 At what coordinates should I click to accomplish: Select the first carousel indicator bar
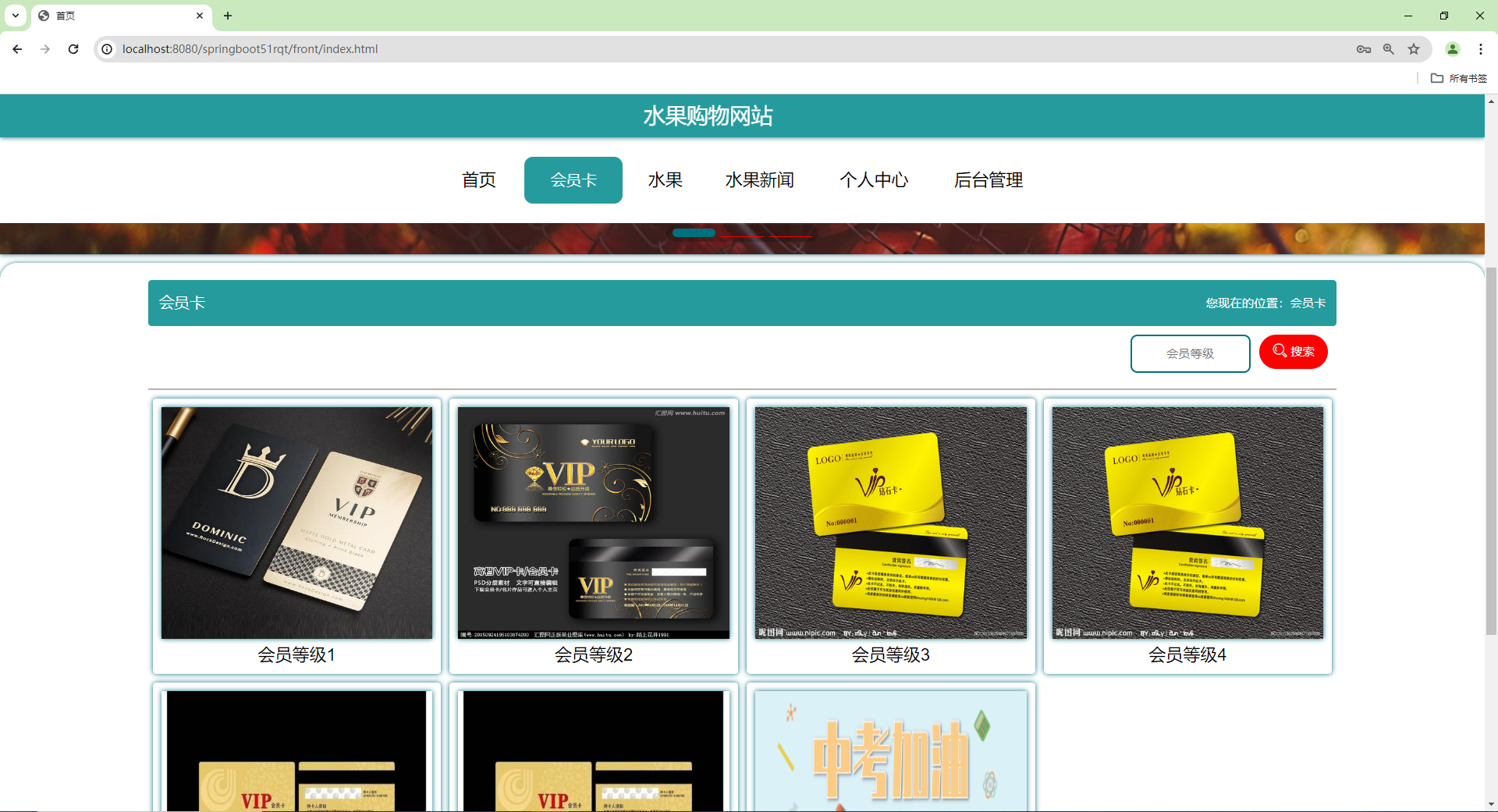click(693, 232)
